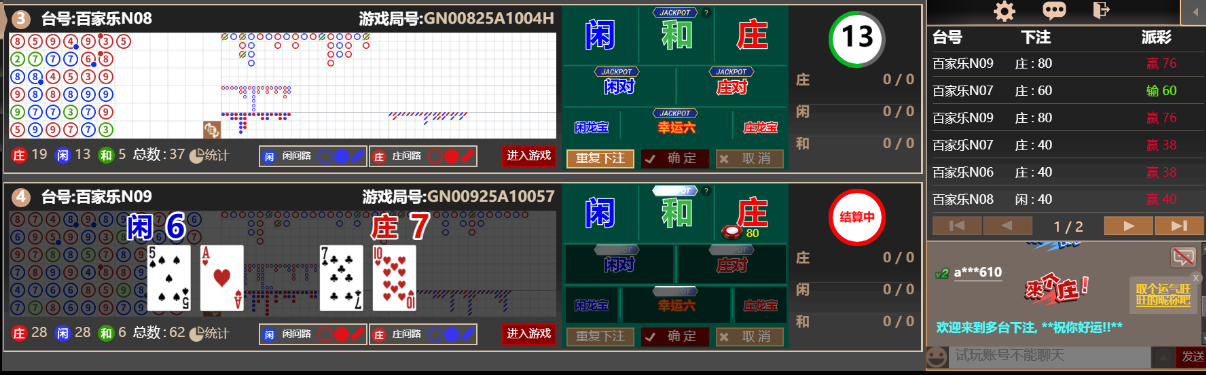Open statistics for table N09

pos(209,333)
